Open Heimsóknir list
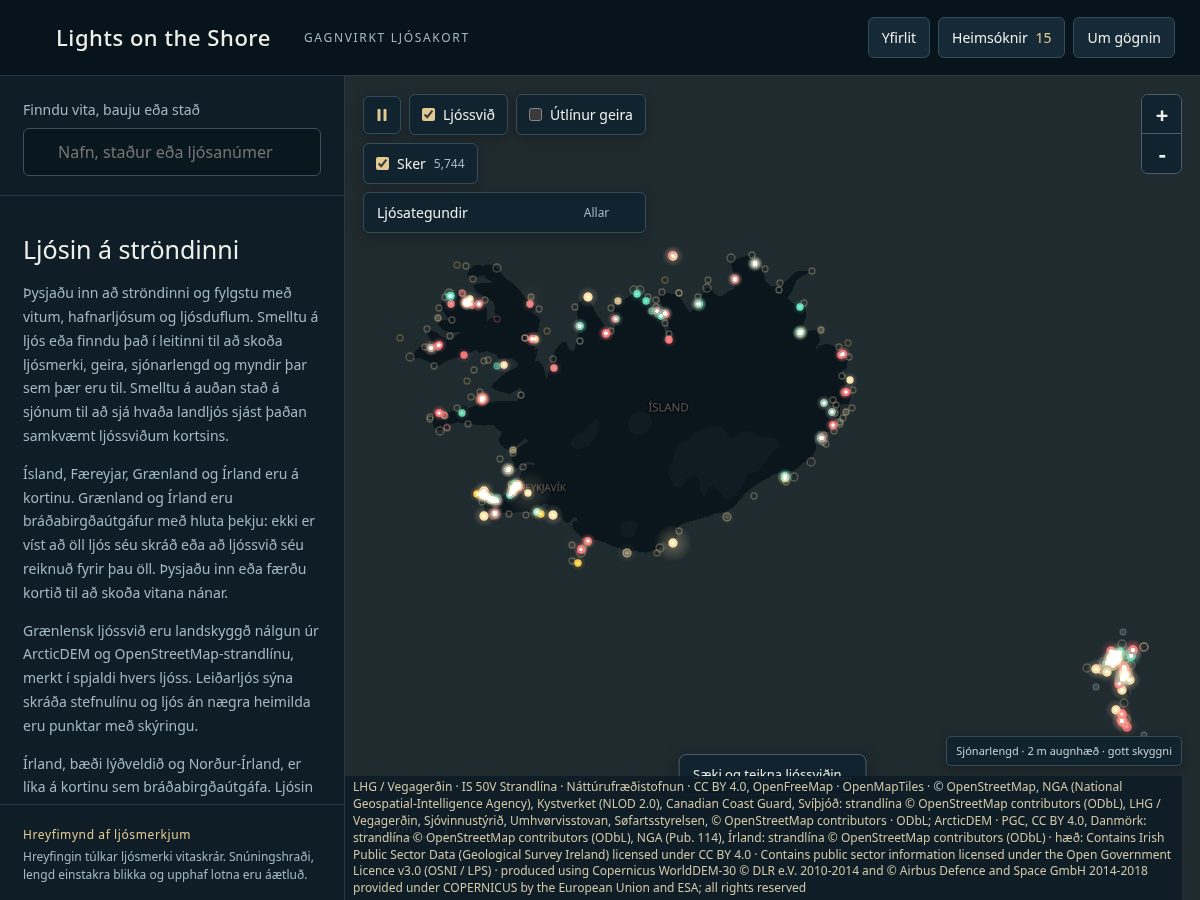Screen dimensions: 1200x900 1001,38
